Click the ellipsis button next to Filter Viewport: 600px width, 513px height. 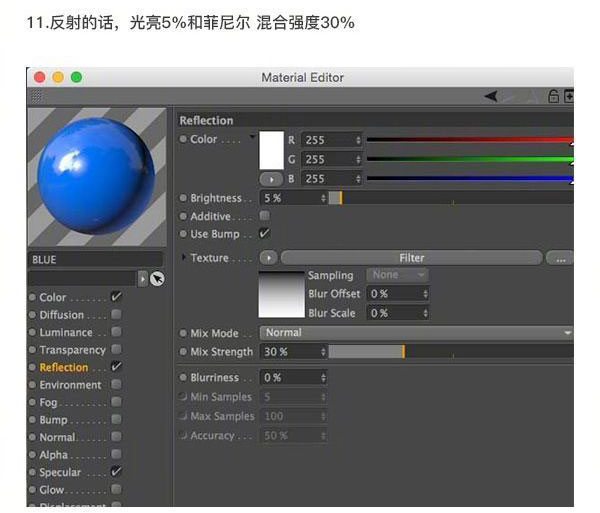tap(560, 258)
